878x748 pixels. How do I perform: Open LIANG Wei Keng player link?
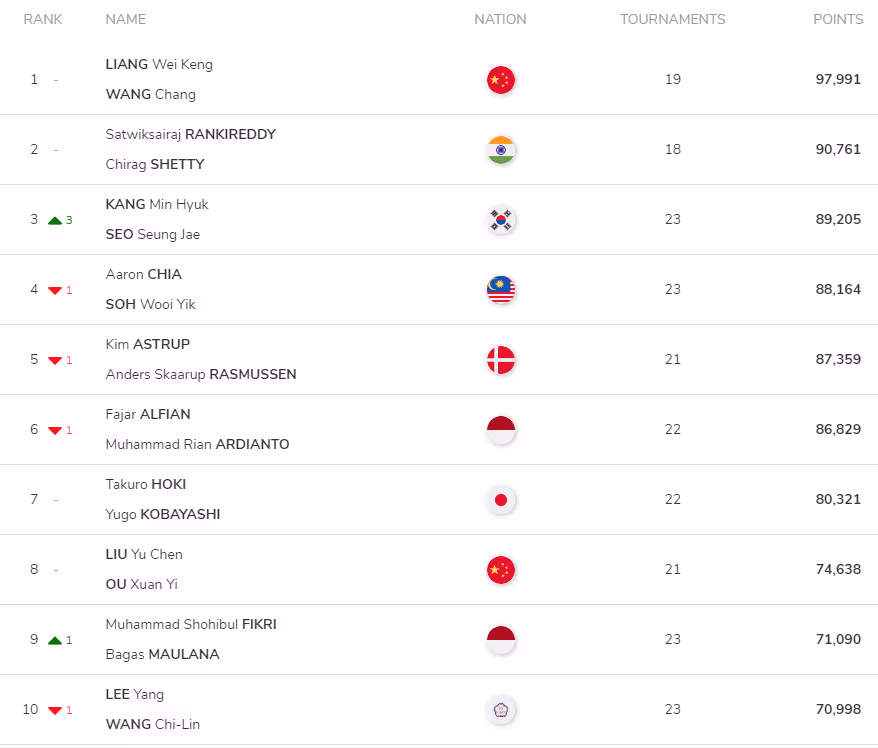pyautogui.click(x=159, y=64)
